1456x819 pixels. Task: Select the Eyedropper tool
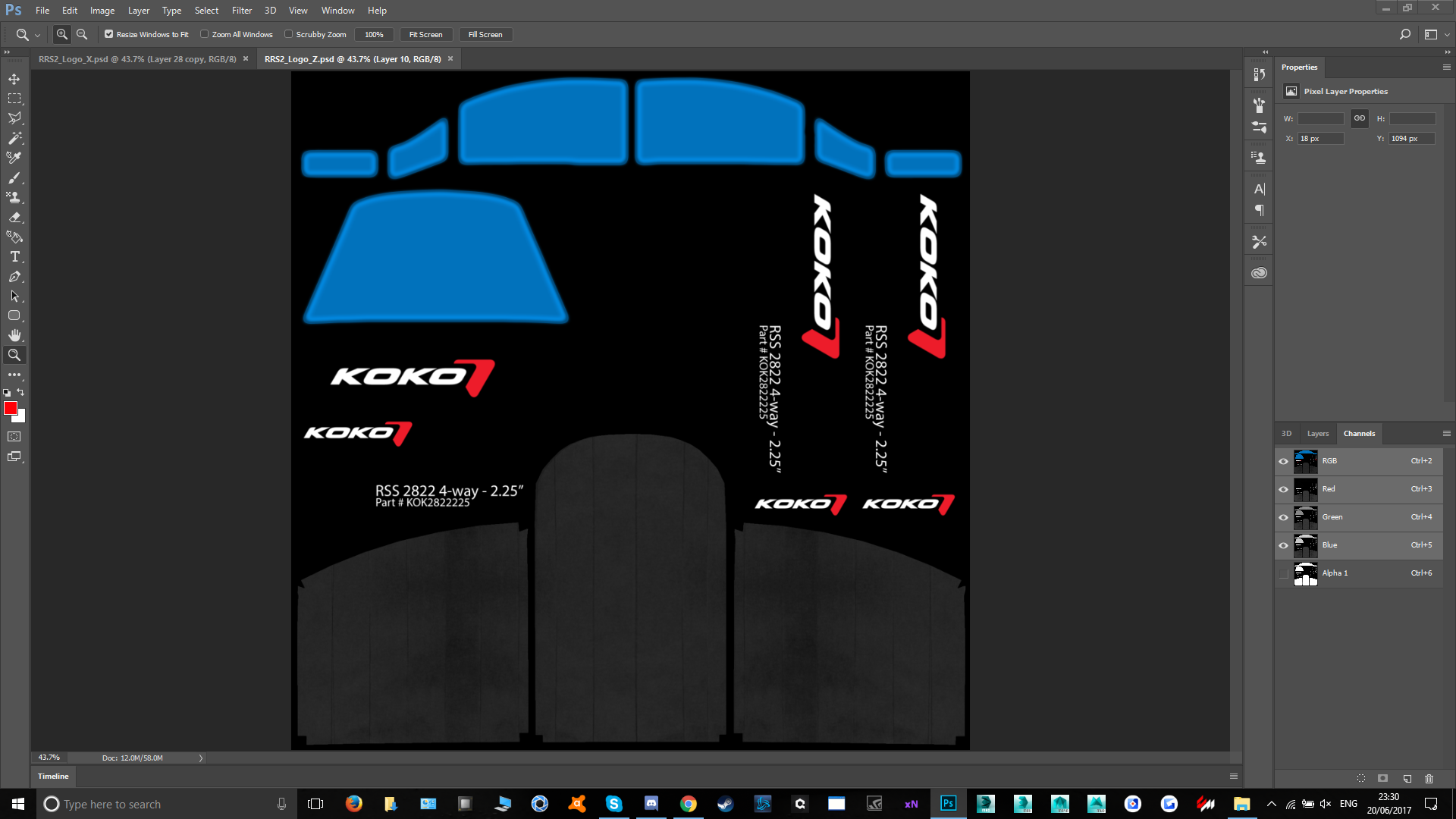[14, 158]
